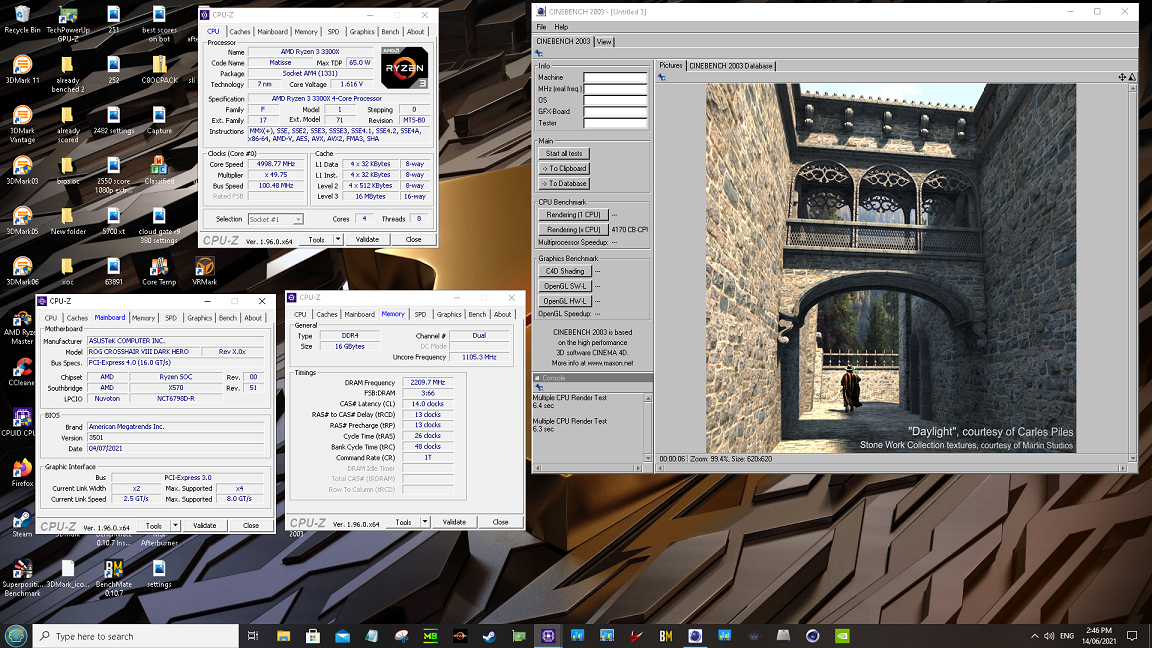Open the notification center icon

(1132, 636)
